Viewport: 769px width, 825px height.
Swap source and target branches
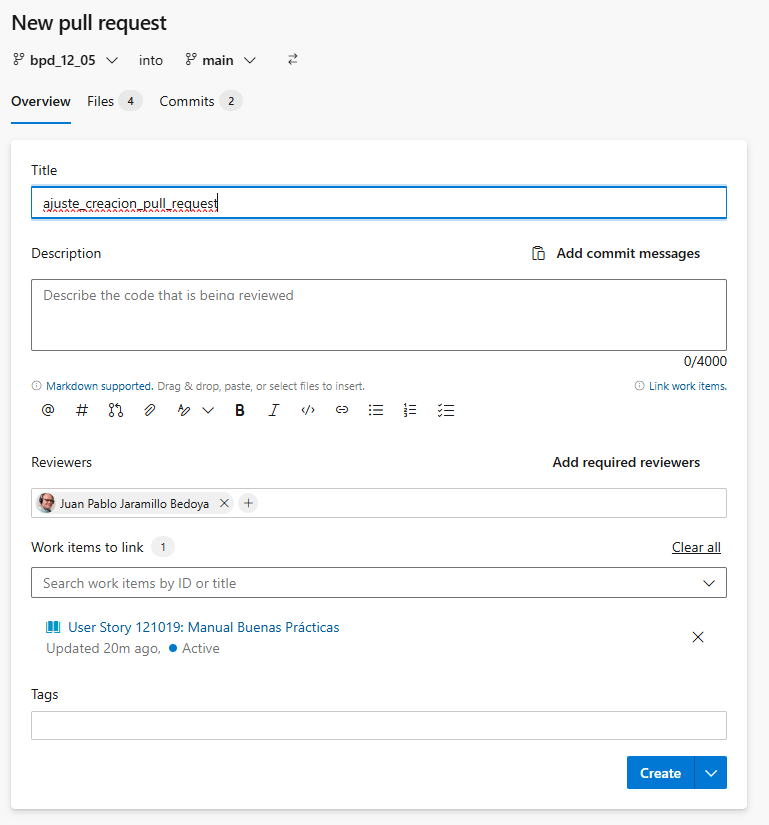293,60
